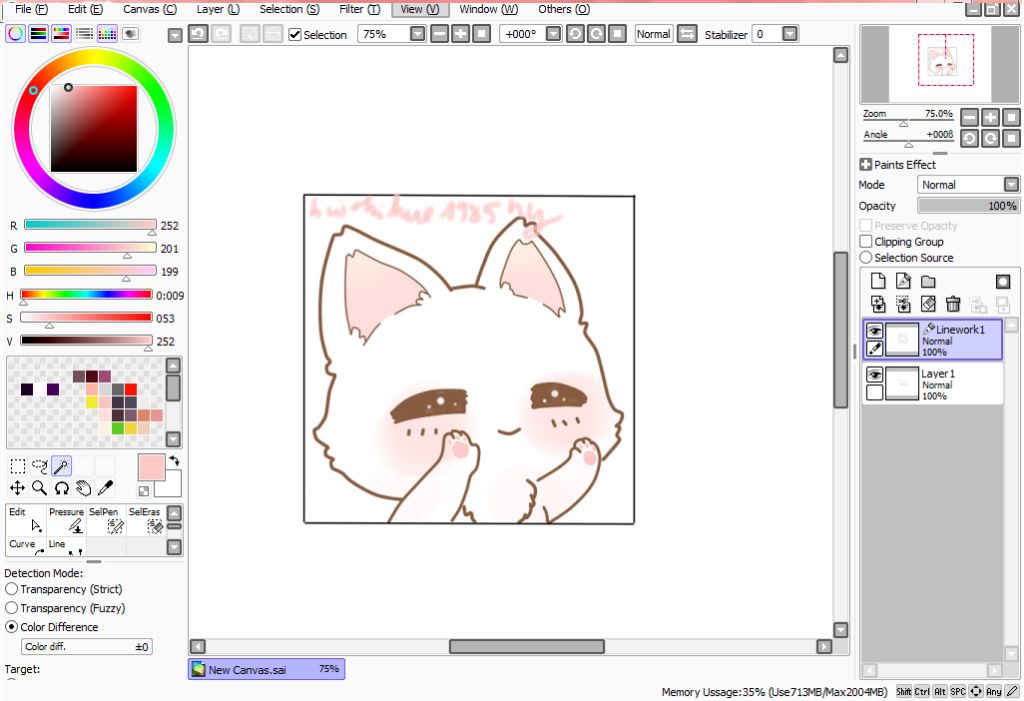Click the Color diff. value field
1024x701 pixels.
tap(87, 647)
